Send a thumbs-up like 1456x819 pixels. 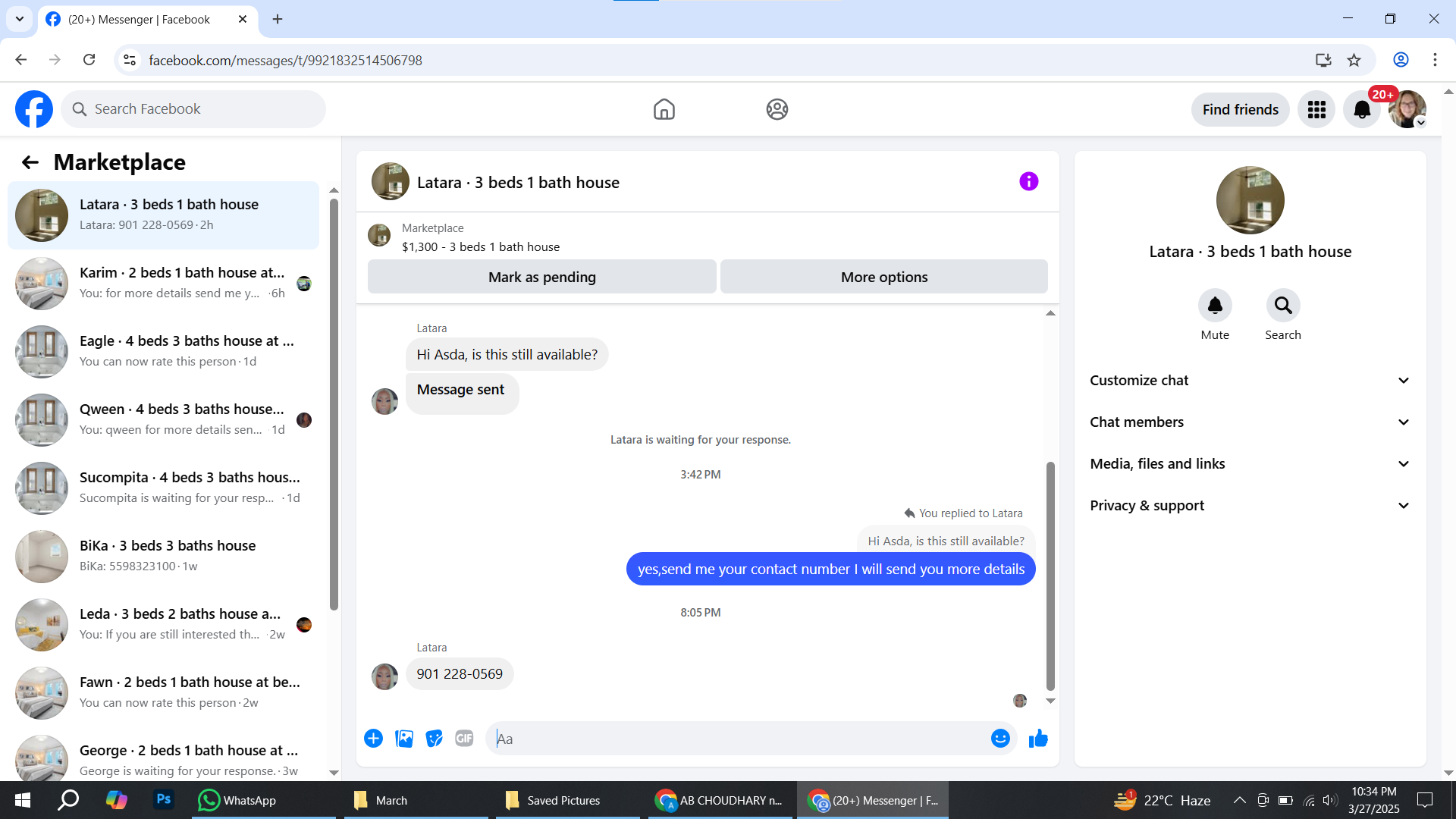[1038, 739]
